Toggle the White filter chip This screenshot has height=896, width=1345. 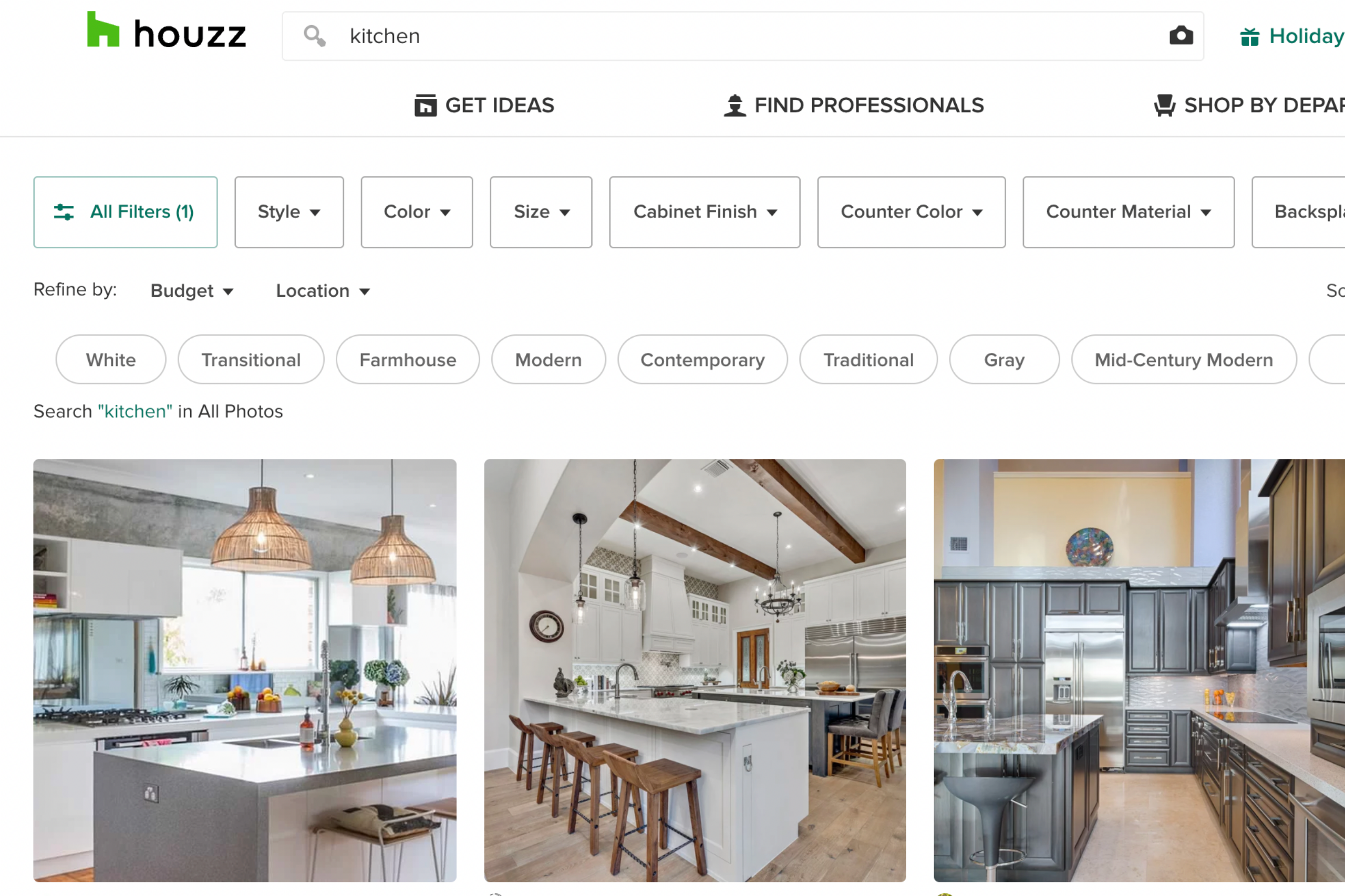[111, 359]
